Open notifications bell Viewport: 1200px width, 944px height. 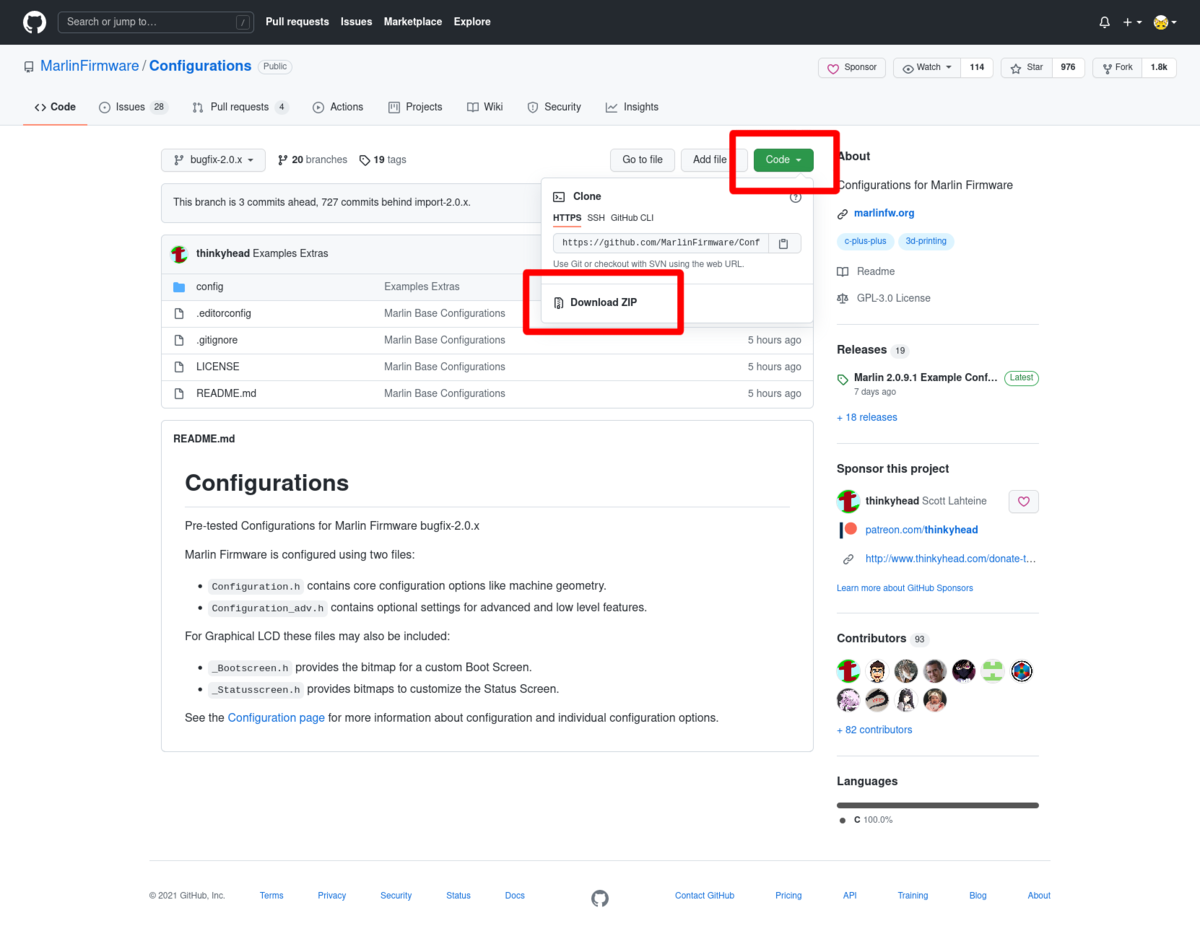pos(1104,22)
